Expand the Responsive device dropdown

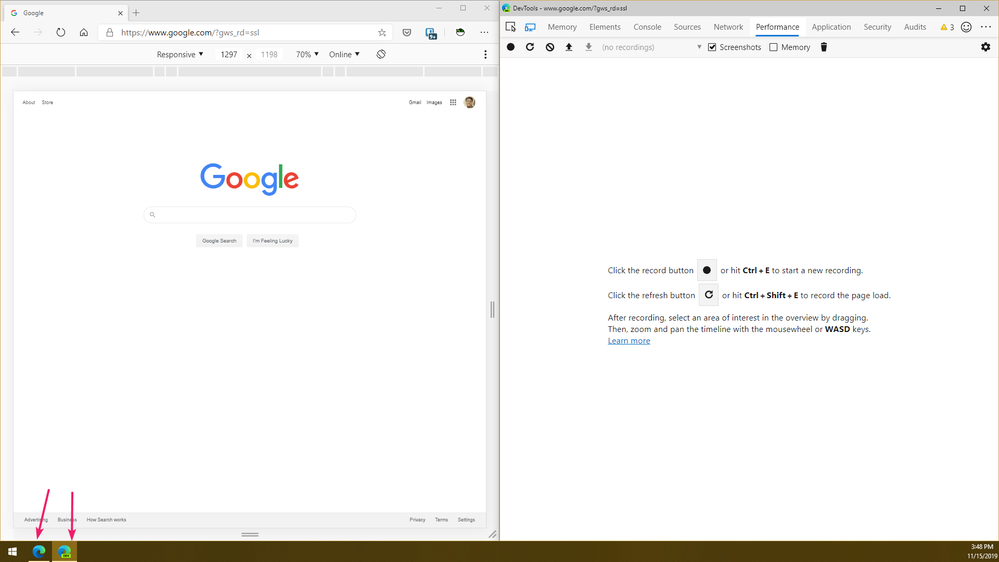180,54
